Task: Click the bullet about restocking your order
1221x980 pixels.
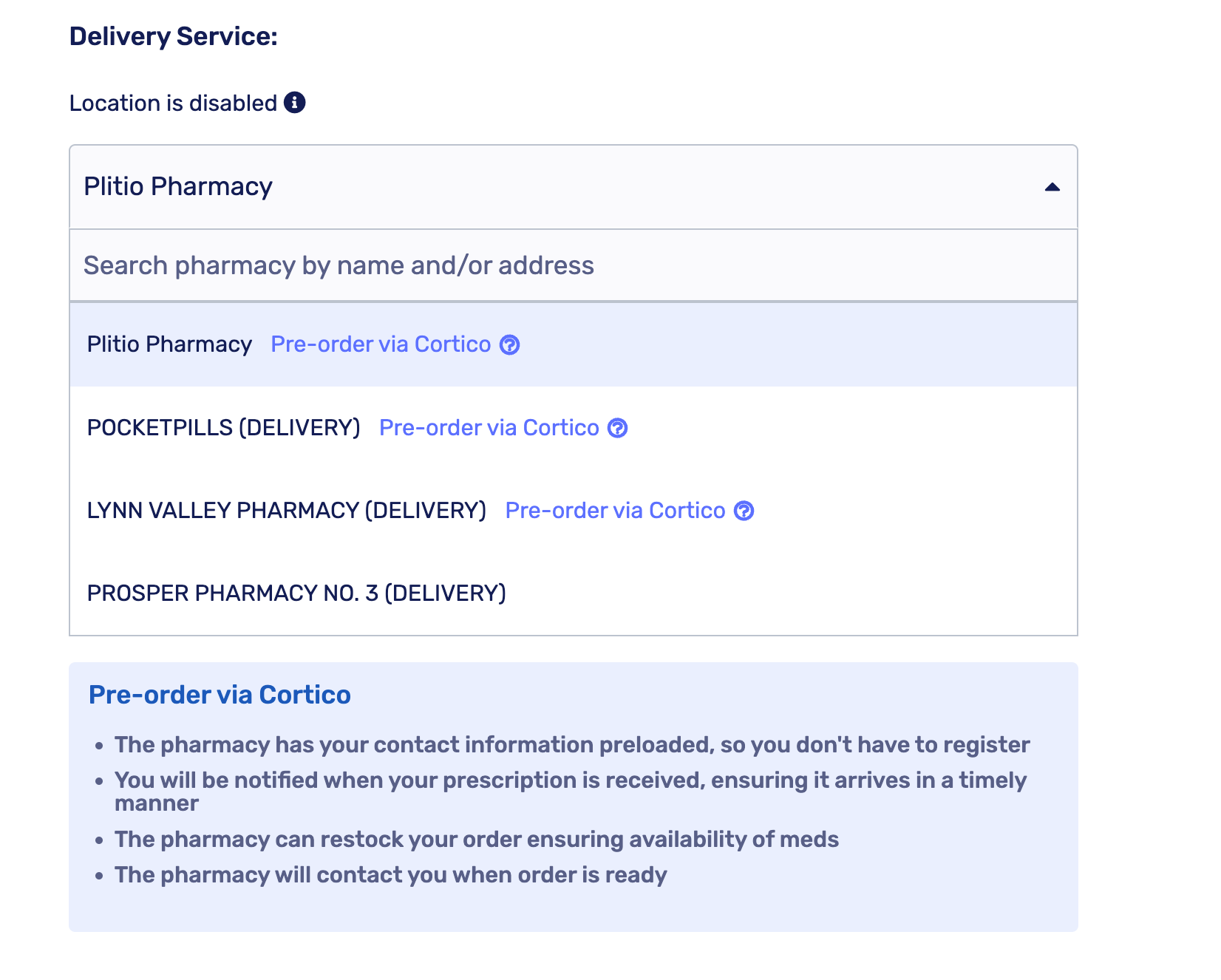Action: (x=476, y=840)
